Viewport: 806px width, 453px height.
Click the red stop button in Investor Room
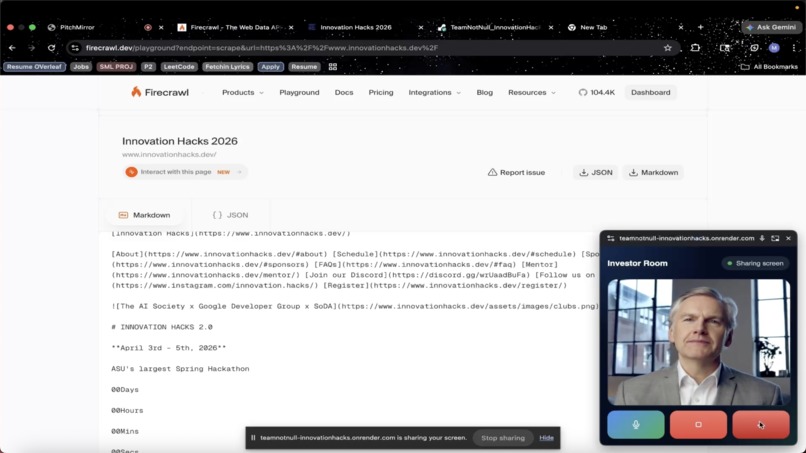698,425
